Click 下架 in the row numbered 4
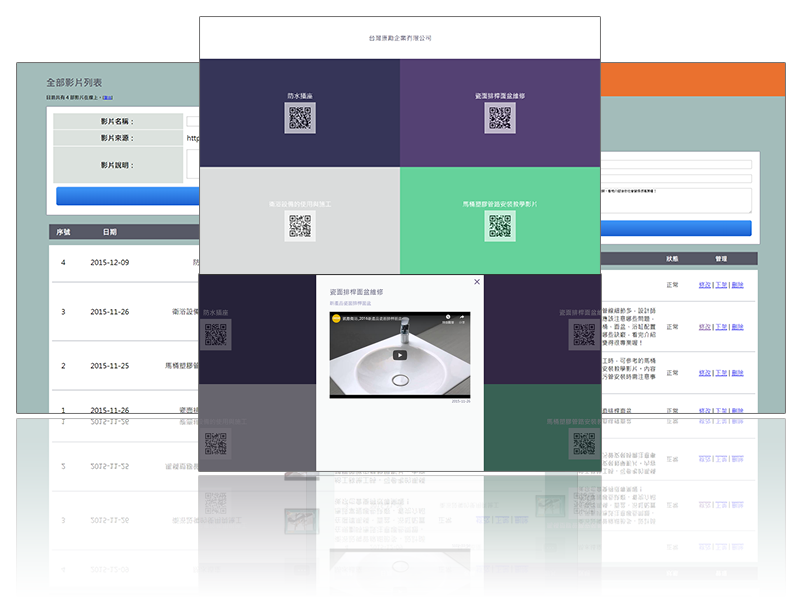Viewport: 800px width, 600px height. tap(721, 285)
